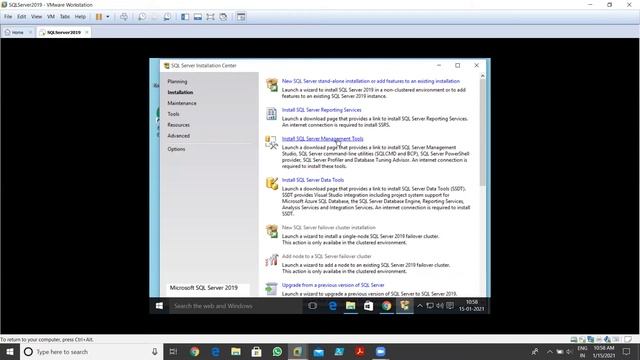Open WhatsApp in host taskbar
The height and width of the screenshot is (360, 640).
point(277,352)
